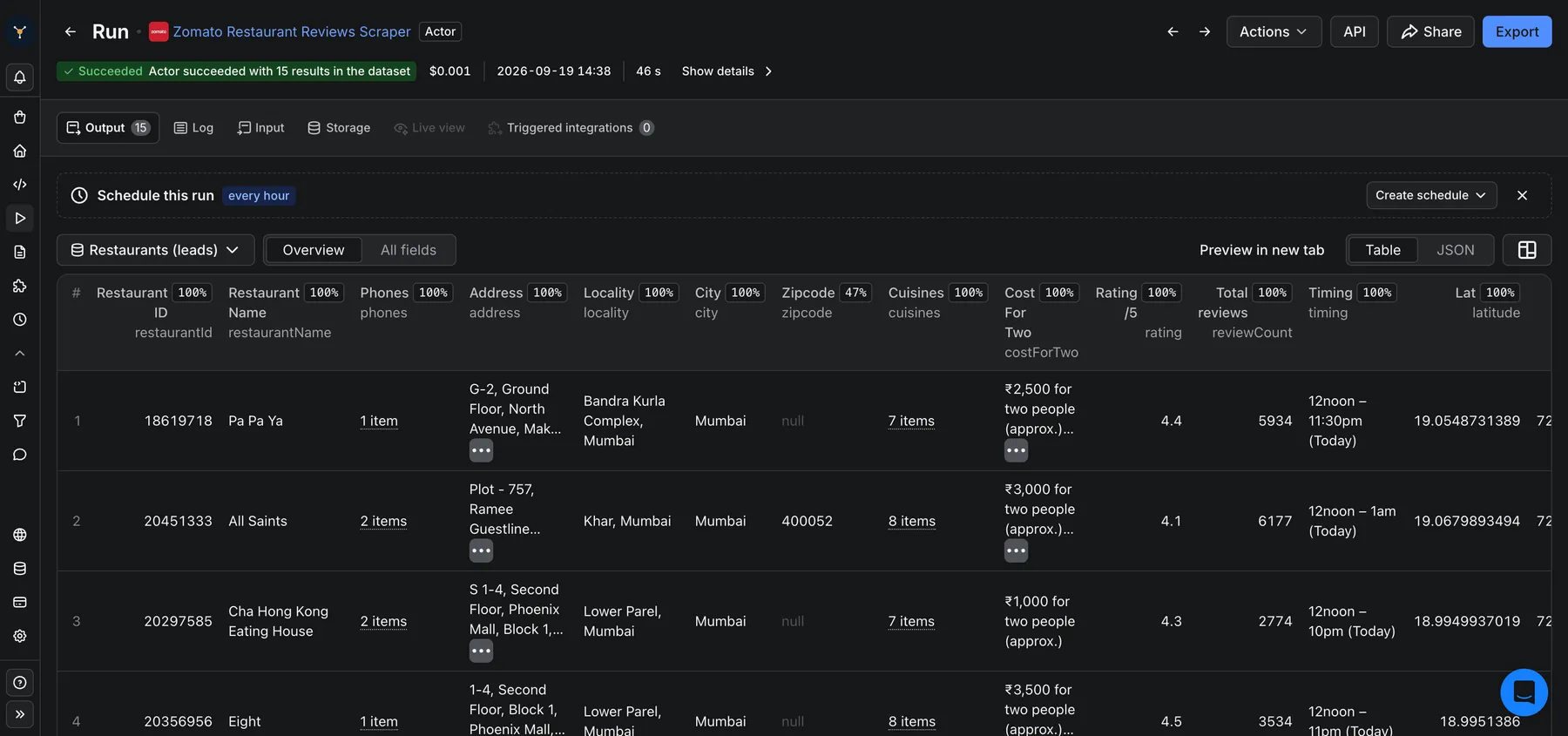
Task: Go to the previous run with the left arrow
Action: 1173,32
